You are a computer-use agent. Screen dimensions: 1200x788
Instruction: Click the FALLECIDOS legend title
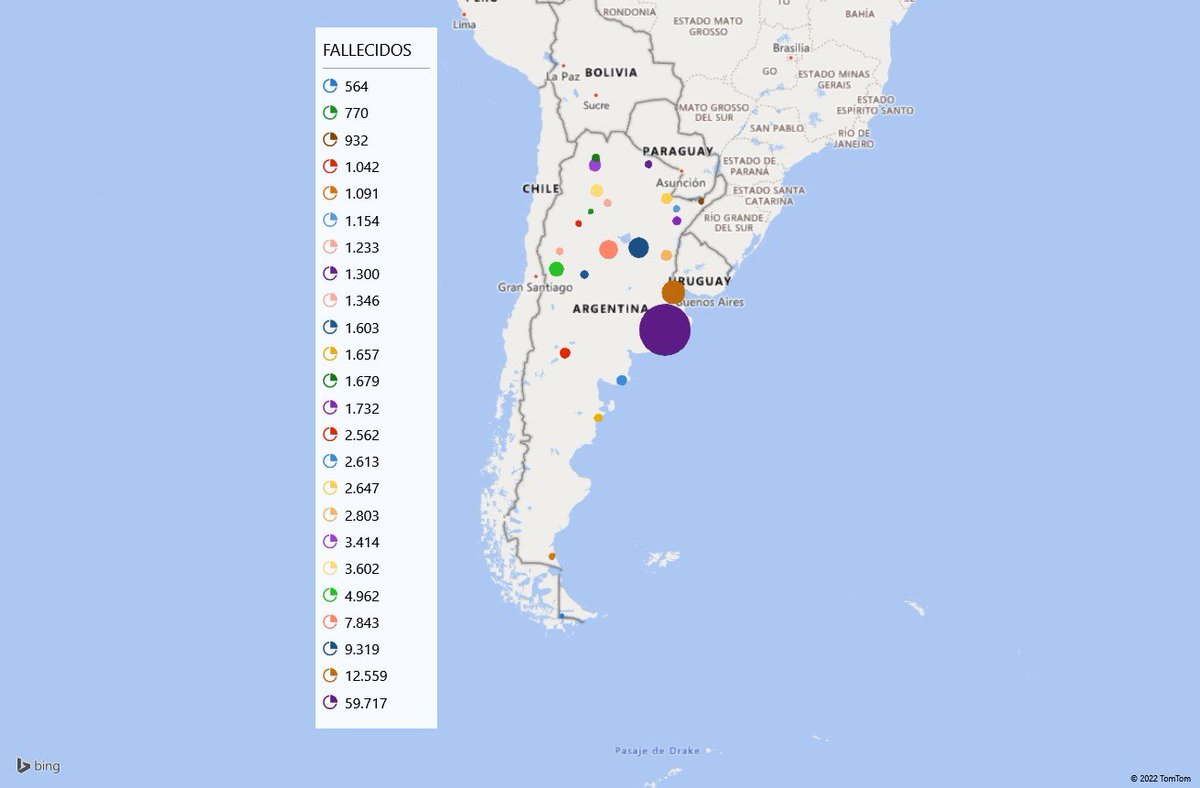tap(367, 50)
